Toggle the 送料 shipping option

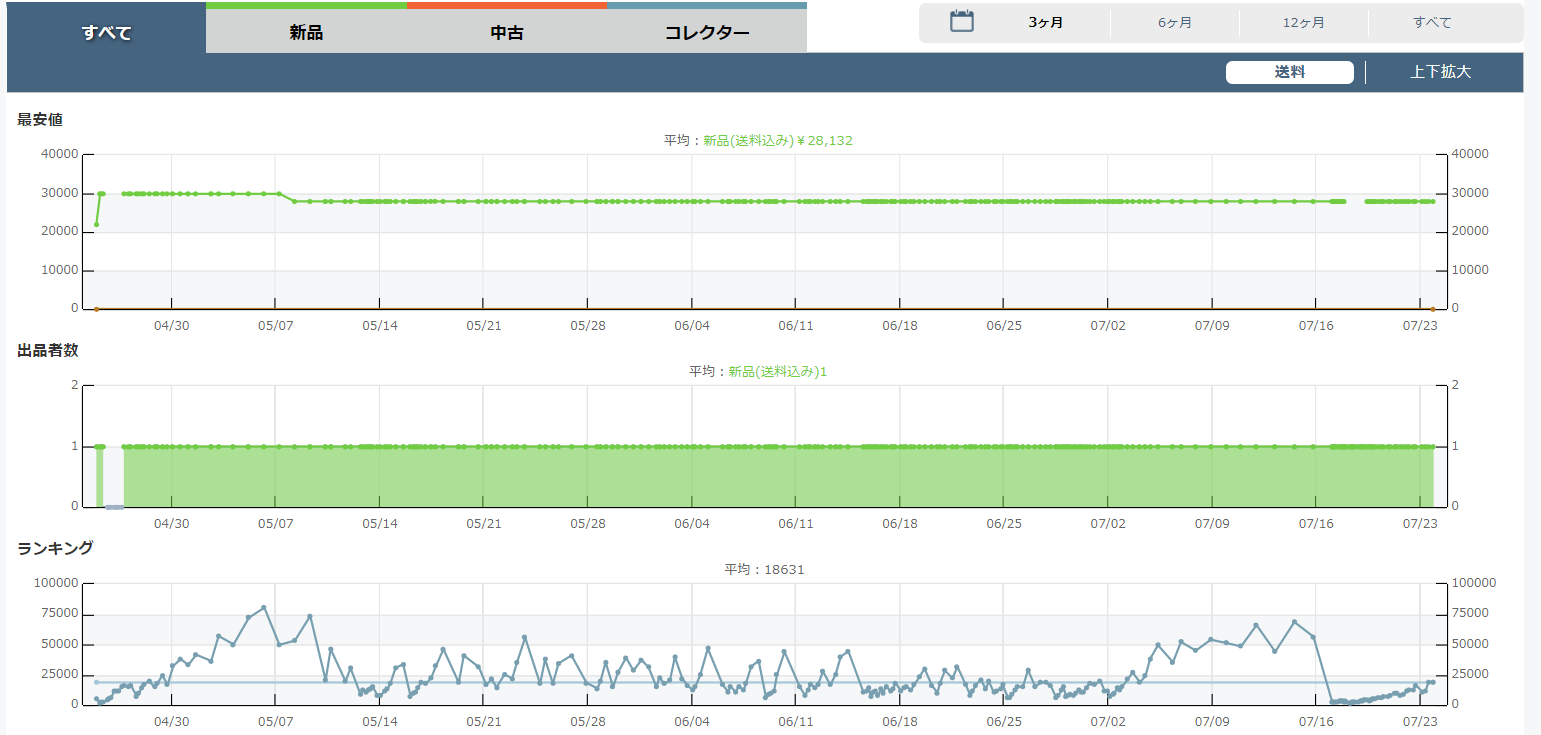click(x=1289, y=72)
